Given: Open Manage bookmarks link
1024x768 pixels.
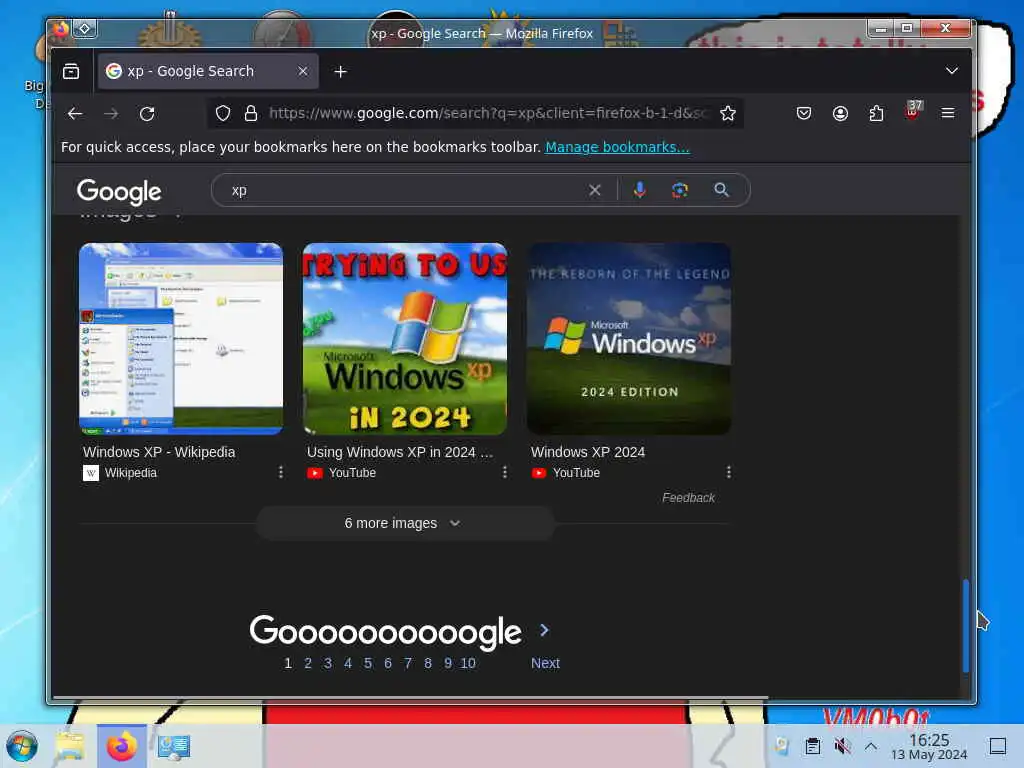Looking at the screenshot, I should pos(617,147).
